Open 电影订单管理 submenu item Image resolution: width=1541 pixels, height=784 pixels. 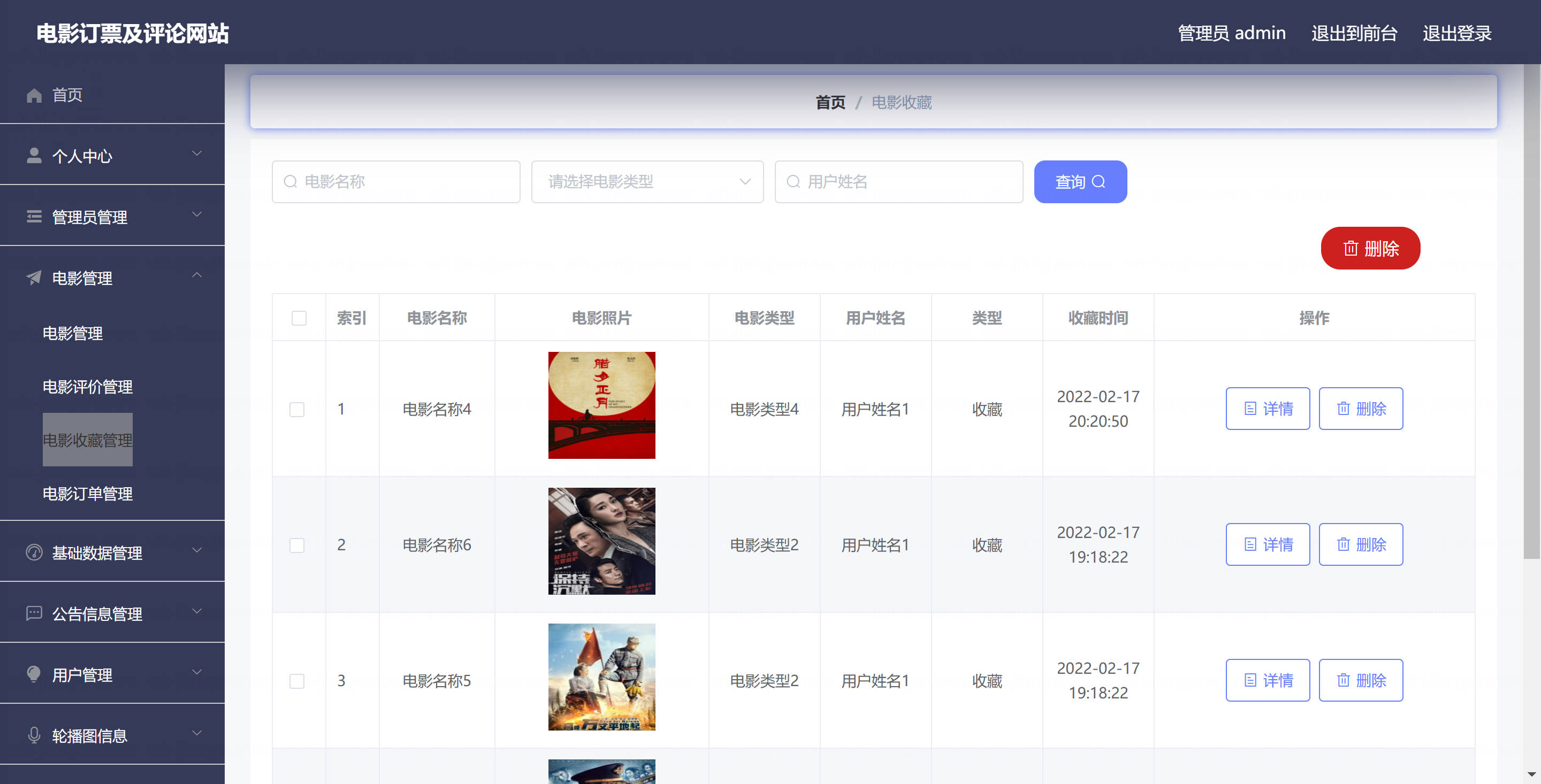[87, 494]
